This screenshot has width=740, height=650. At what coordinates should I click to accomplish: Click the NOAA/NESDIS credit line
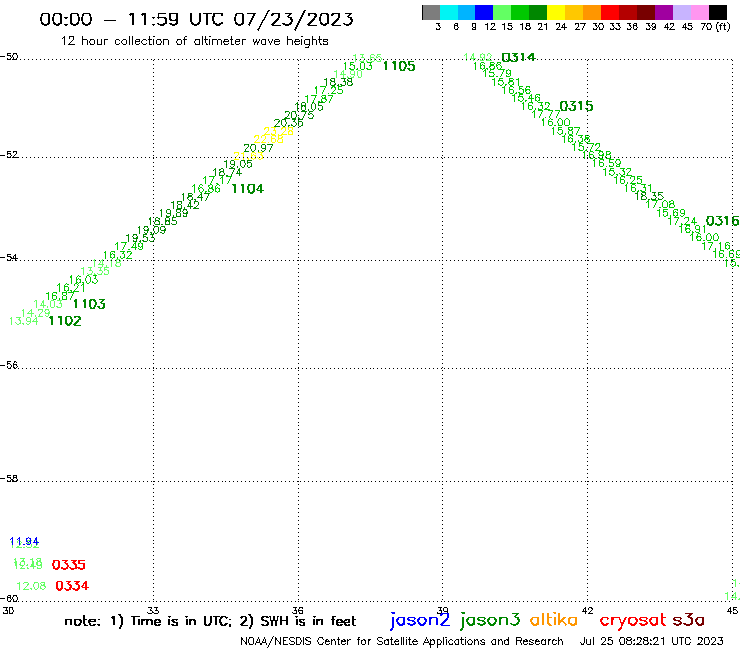pos(402,642)
